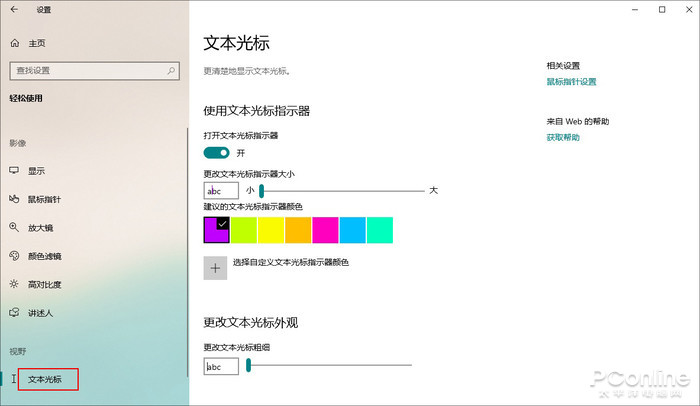Click the back arrow in the title bar
Screen dimensions: 700x406
[x=13, y=9]
